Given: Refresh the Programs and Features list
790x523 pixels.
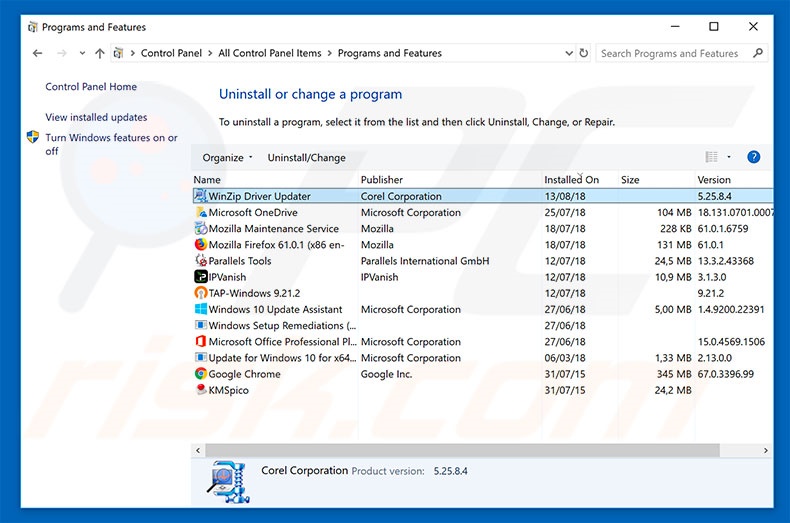Looking at the screenshot, I should tap(583, 53).
